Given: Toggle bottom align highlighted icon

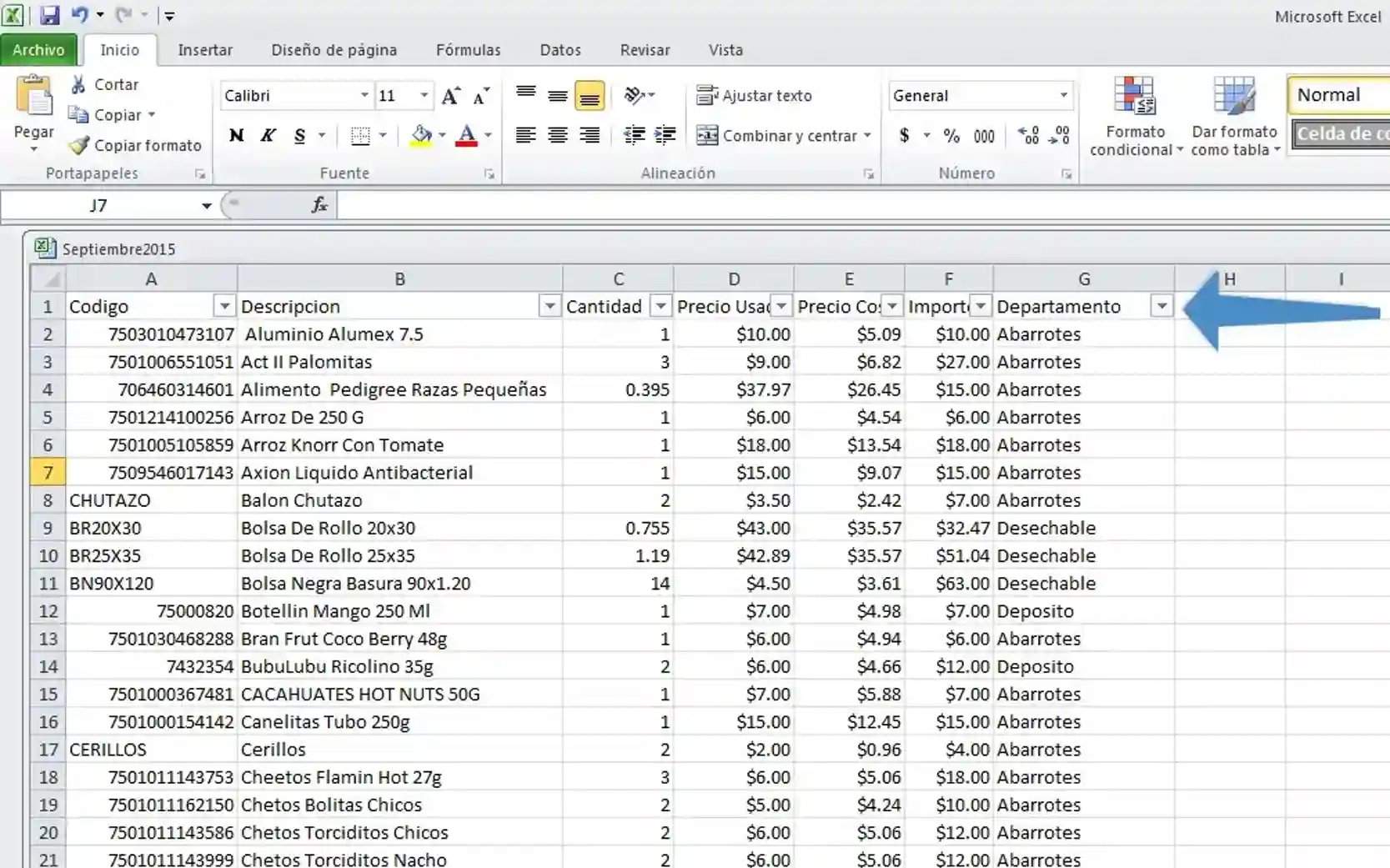Looking at the screenshot, I should (x=590, y=96).
